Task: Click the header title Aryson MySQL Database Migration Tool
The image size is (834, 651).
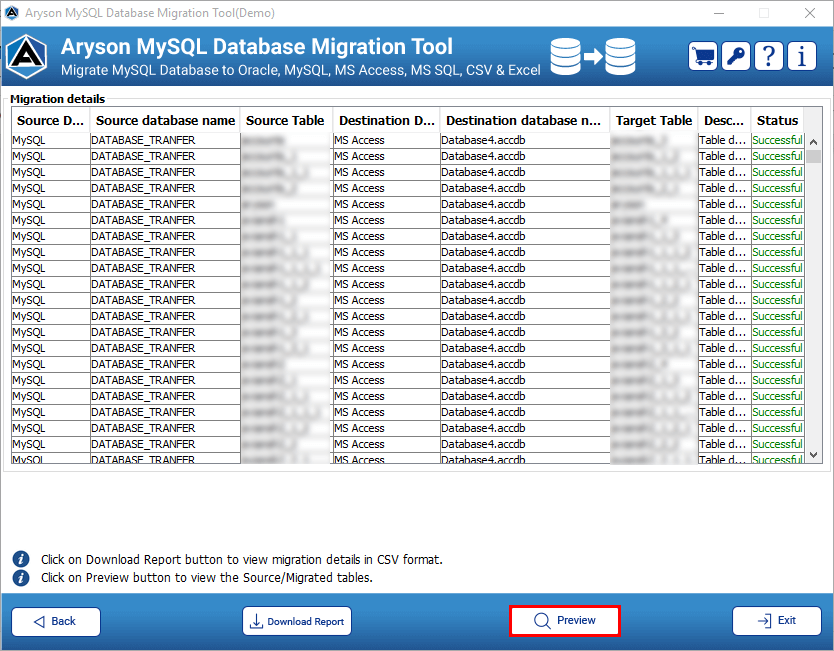Action: 257,47
